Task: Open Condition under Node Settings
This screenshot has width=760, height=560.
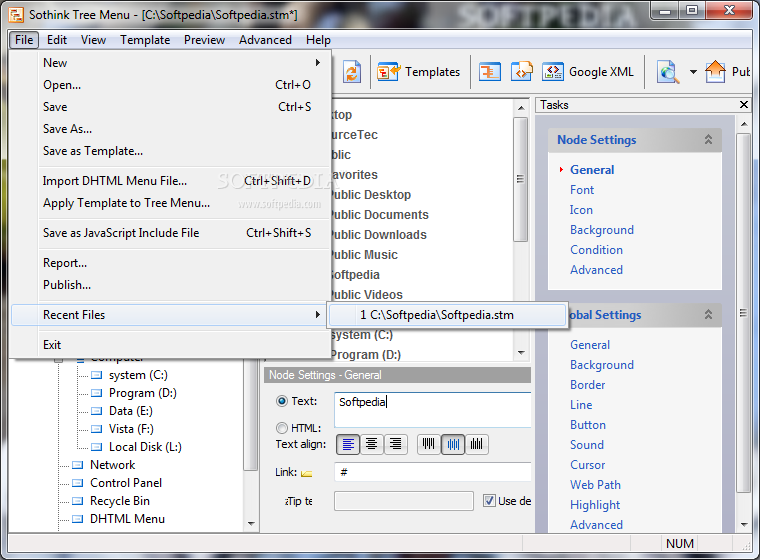Action: tap(596, 250)
